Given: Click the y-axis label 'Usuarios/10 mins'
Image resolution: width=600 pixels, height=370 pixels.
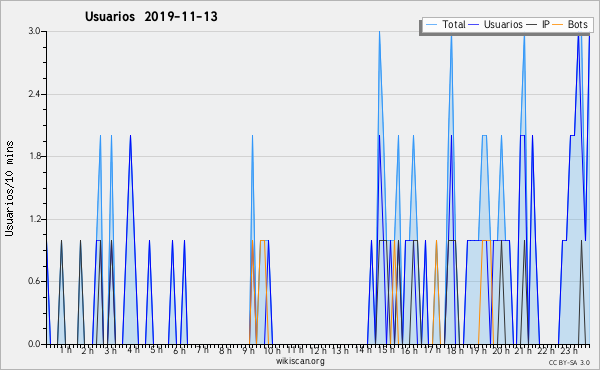Looking at the screenshot, I should click(9, 188).
